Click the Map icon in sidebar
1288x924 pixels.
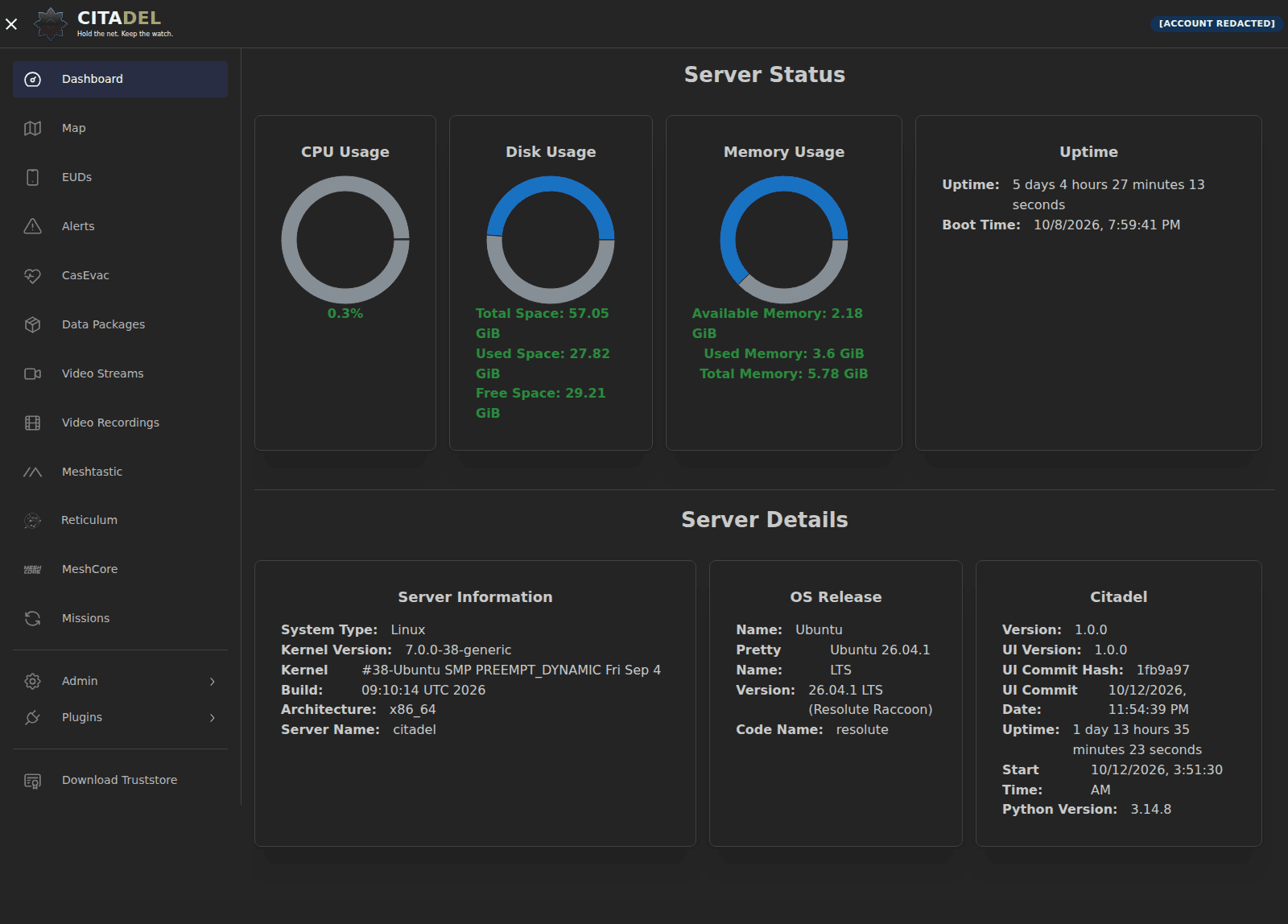[x=32, y=128]
